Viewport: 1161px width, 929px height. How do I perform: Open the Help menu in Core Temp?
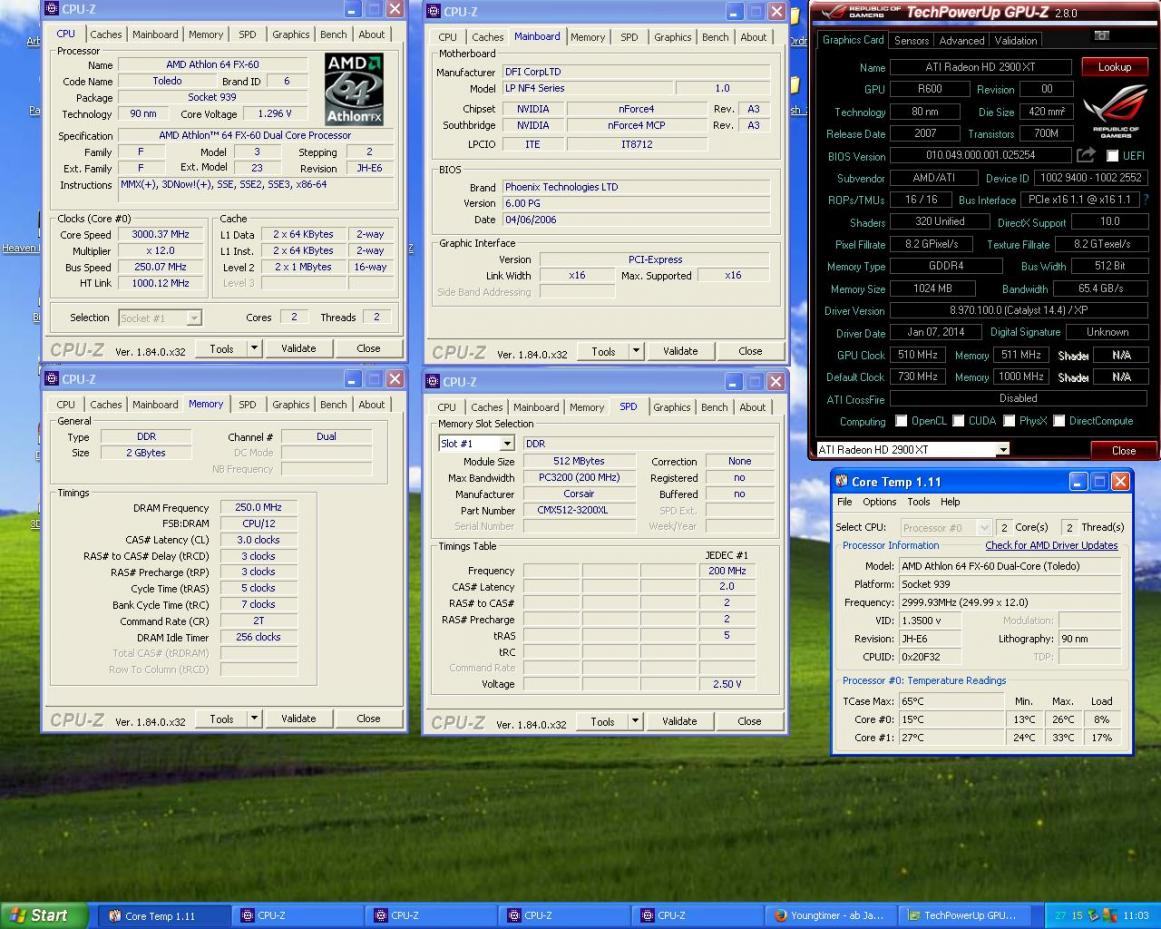950,501
